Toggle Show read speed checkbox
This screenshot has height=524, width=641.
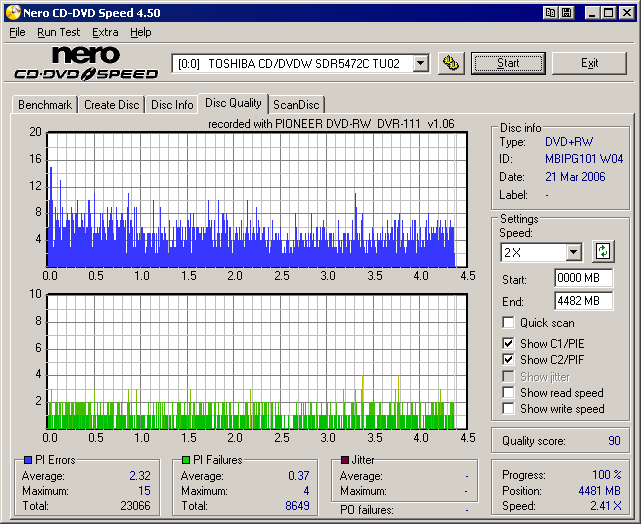(509, 393)
